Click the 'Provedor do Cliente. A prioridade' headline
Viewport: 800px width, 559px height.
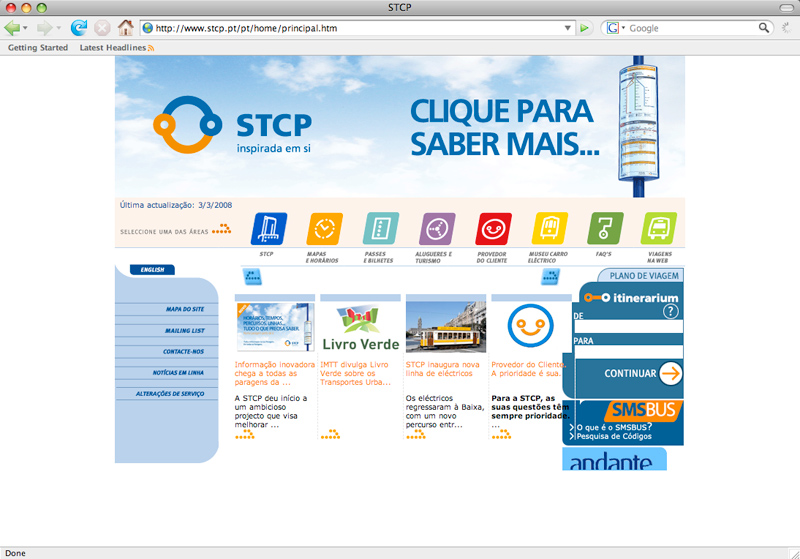coord(528,369)
